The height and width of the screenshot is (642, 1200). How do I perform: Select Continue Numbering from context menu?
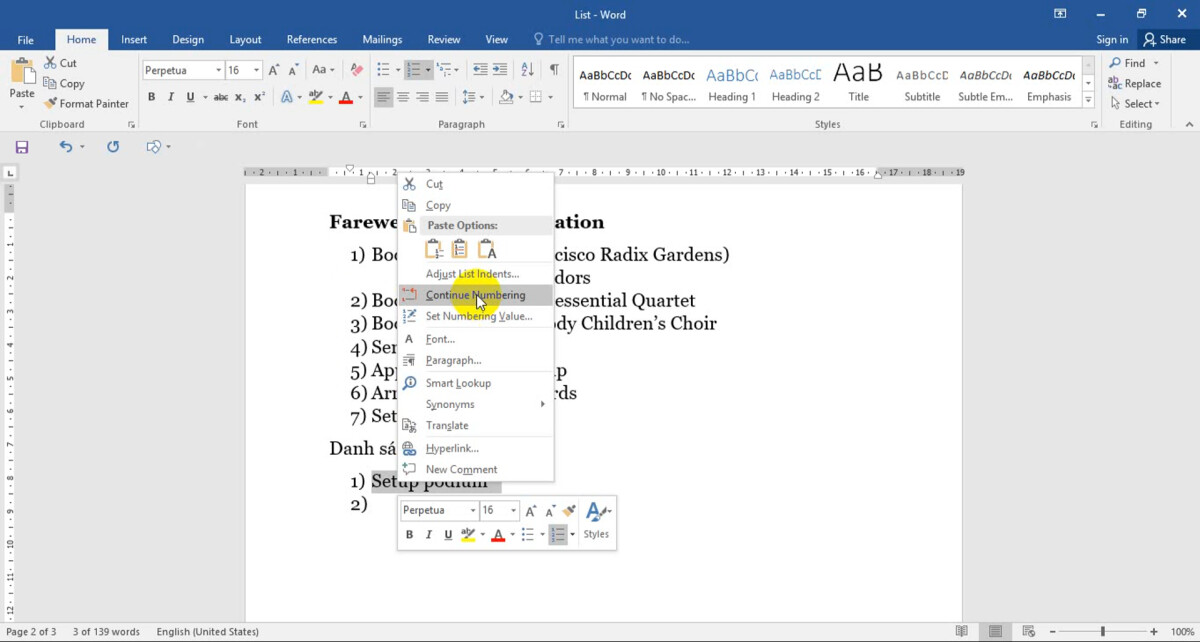pos(475,295)
